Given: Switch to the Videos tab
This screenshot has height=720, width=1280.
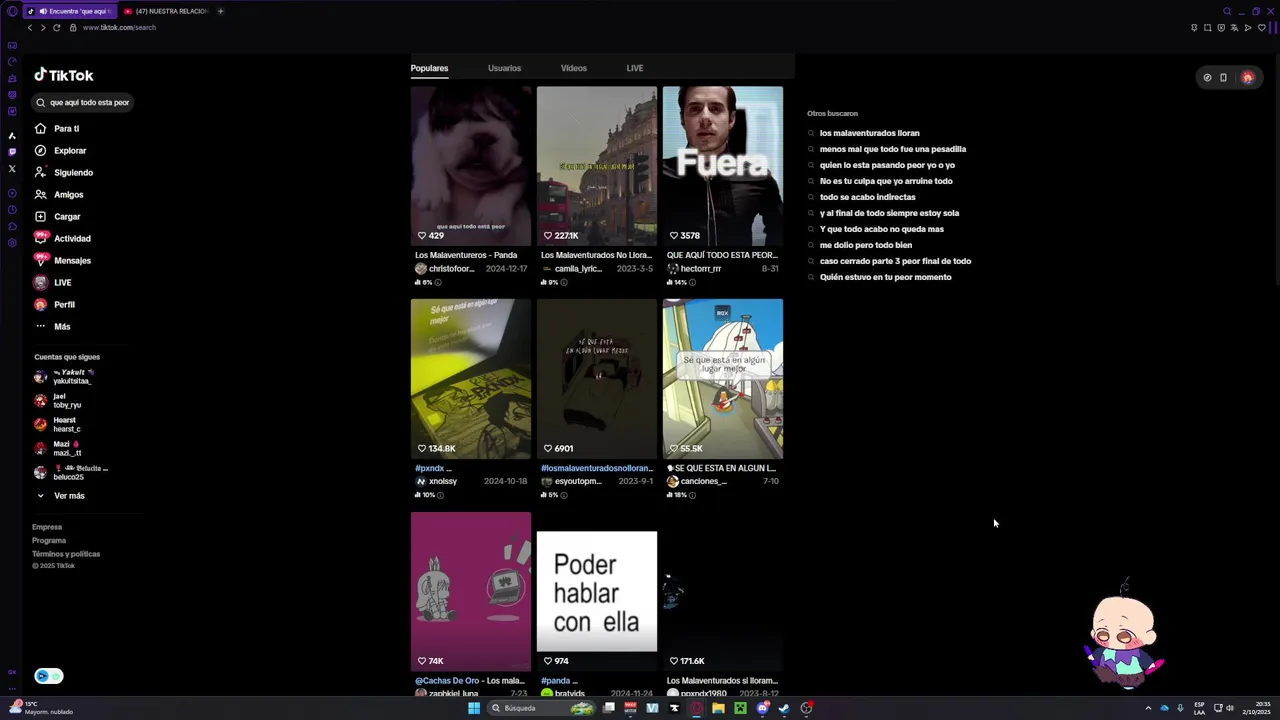Looking at the screenshot, I should click(573, 68).
